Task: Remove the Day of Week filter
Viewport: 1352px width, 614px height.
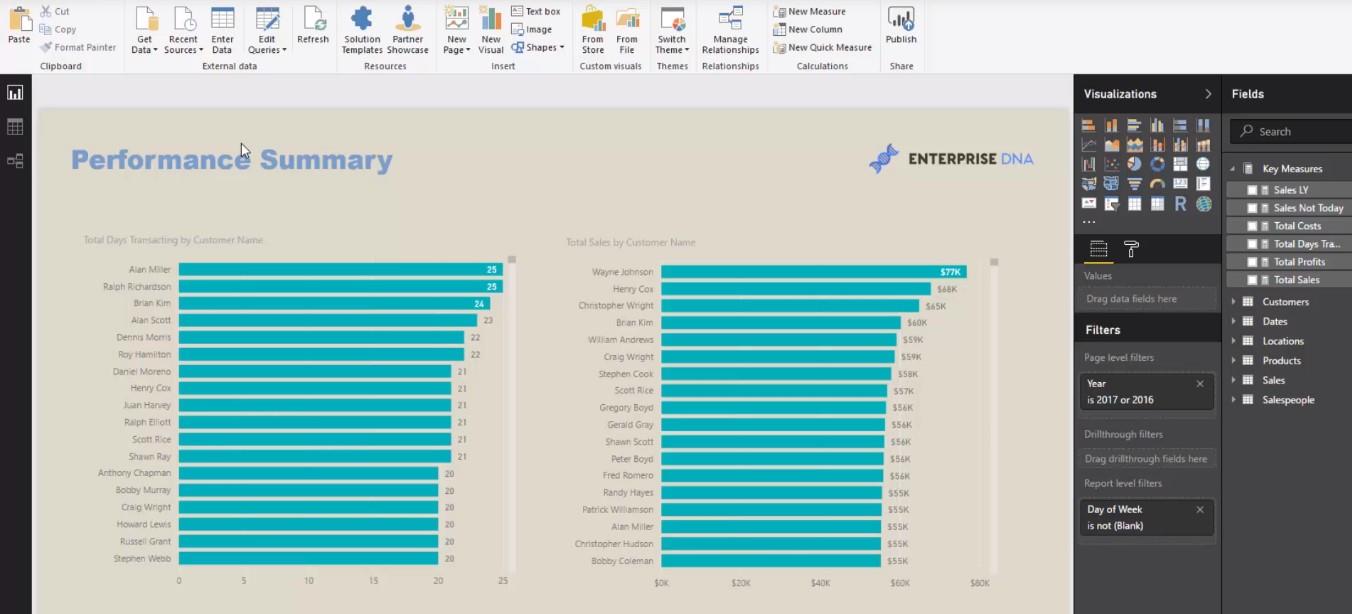Action: tap(1200, 510)
